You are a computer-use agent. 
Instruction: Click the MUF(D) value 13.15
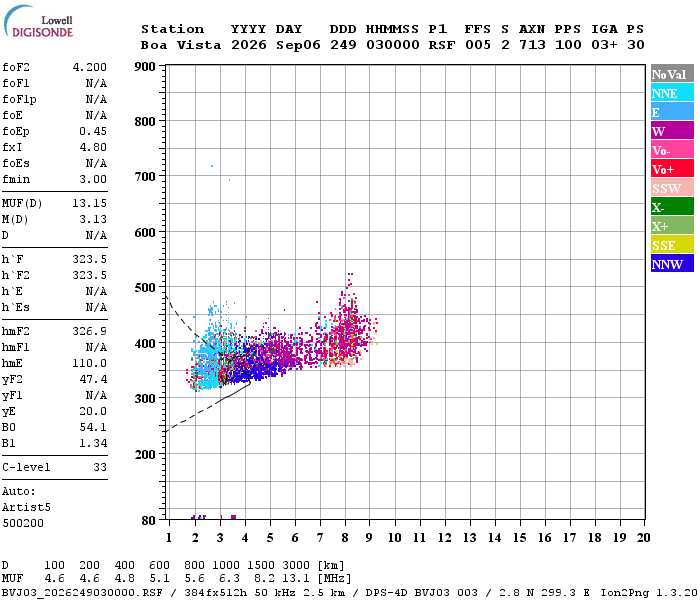point(90,203)
